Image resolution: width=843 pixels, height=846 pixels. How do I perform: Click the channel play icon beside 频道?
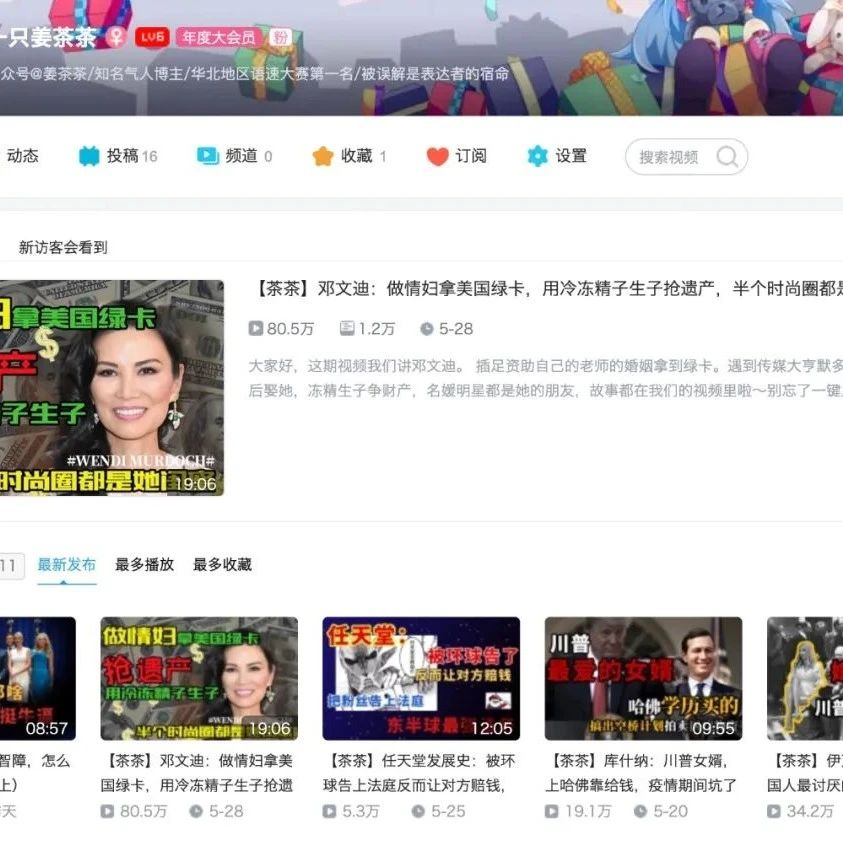click(208, 156)
